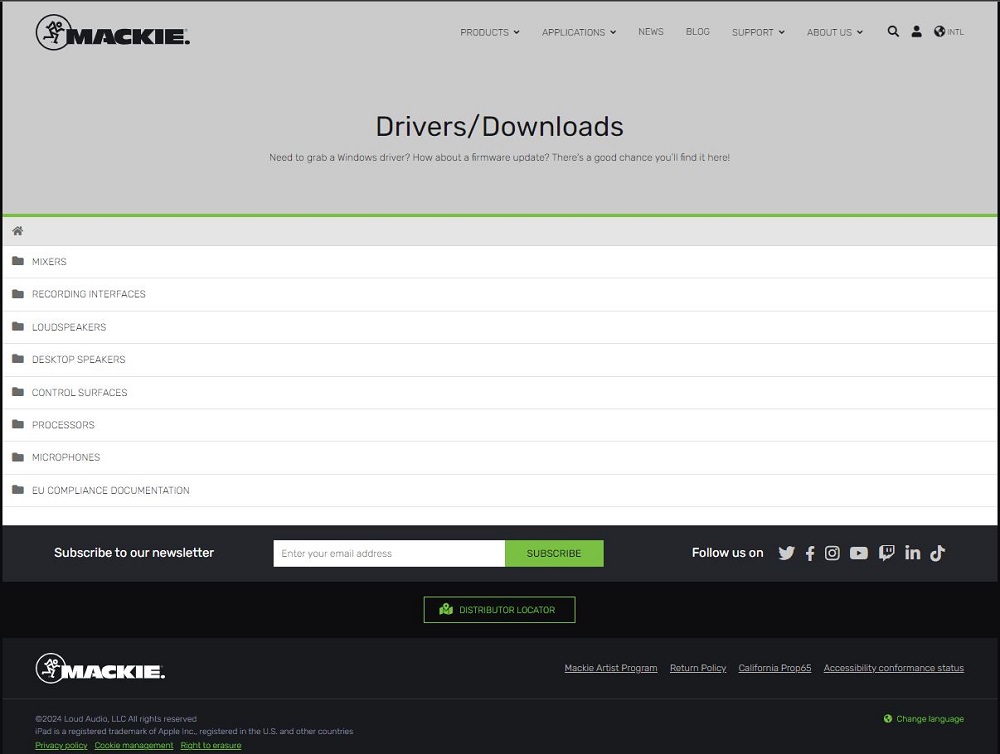This screenshot has width=1000, height=754.
Task: Click the Subscribe button
Action: (x=554, y=553)
